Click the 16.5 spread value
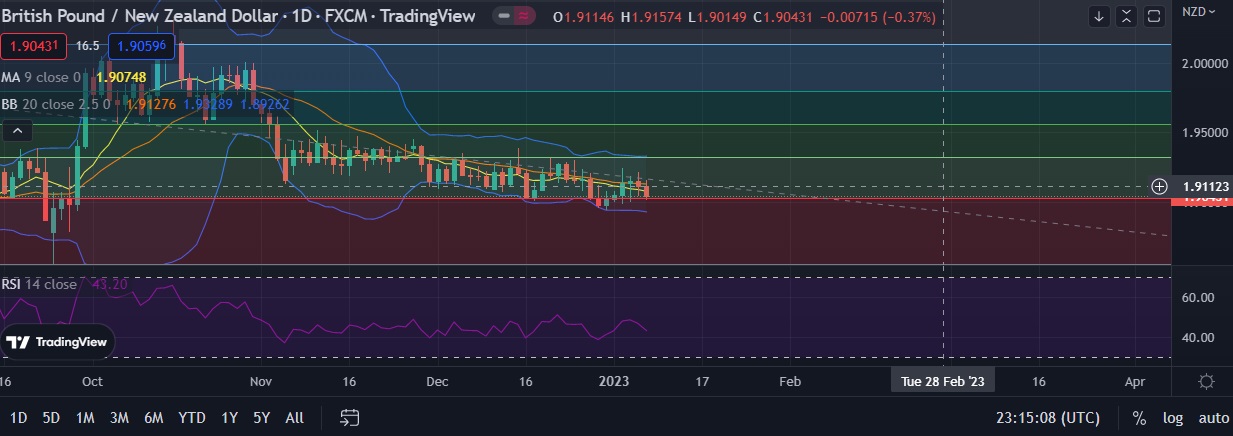 click(88, 46)
